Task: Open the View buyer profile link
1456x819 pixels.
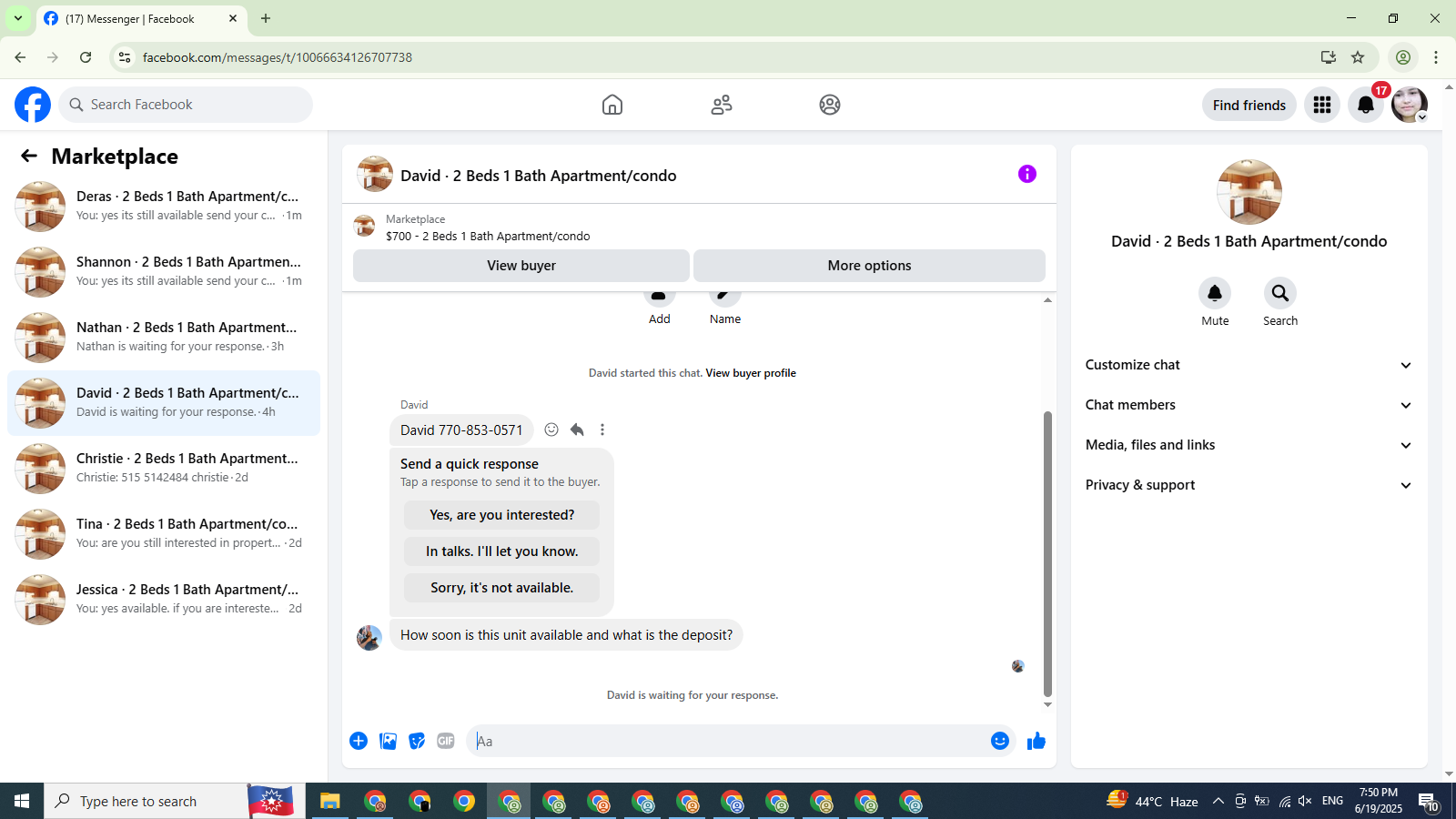Action: click(751, 373)
